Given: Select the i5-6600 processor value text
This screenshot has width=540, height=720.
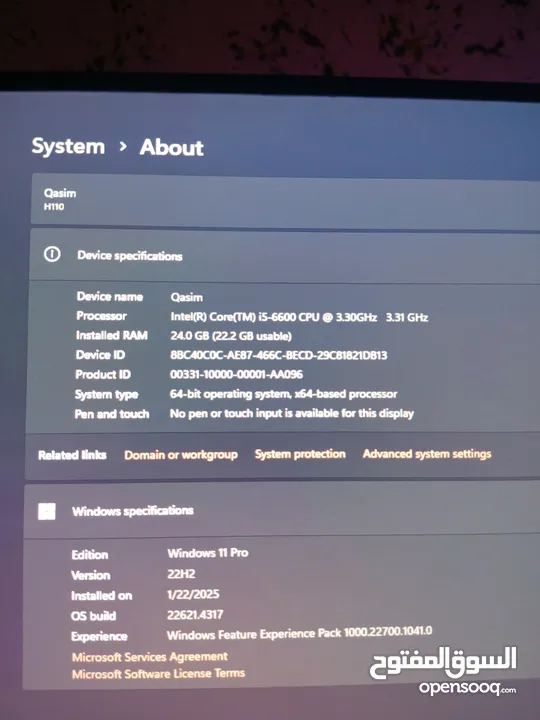Looking at the screenshot, I should pyautogui.click(x=299, y=317).
